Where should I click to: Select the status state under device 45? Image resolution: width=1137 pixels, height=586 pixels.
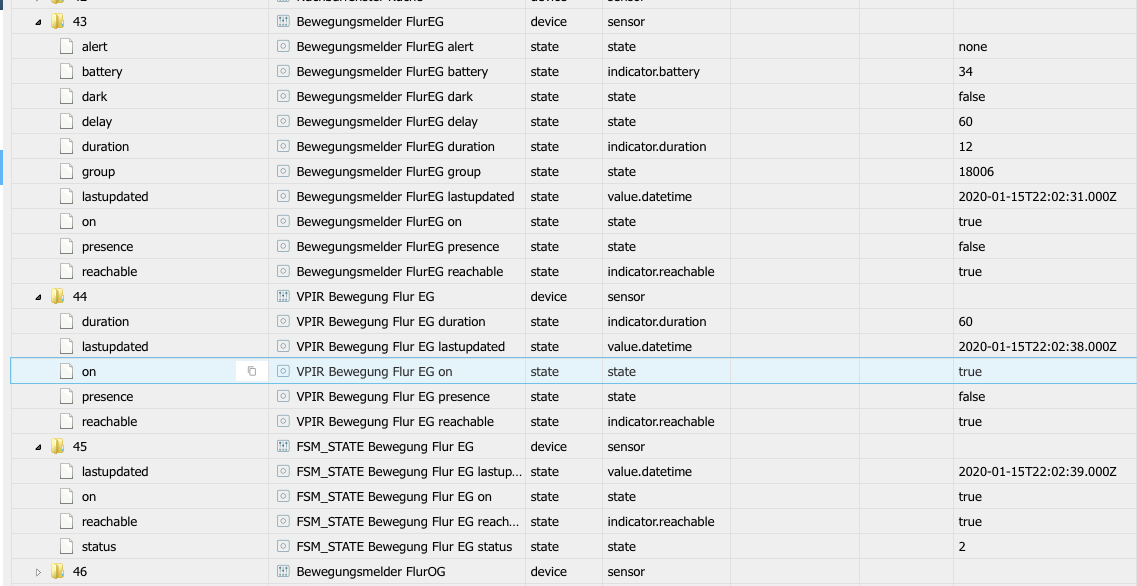click(99, 547)
